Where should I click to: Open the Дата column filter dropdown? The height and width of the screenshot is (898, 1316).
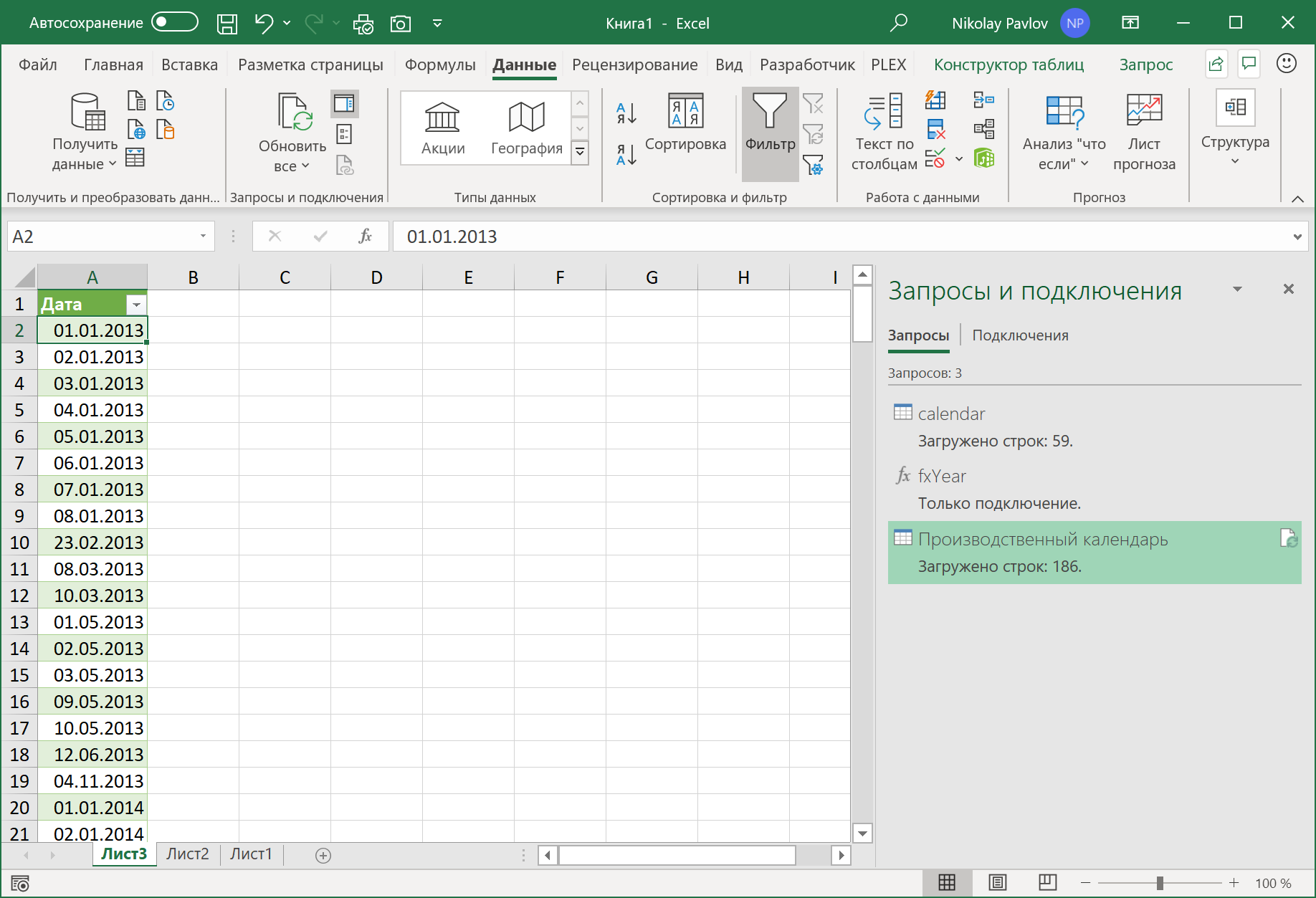(135, 305)
